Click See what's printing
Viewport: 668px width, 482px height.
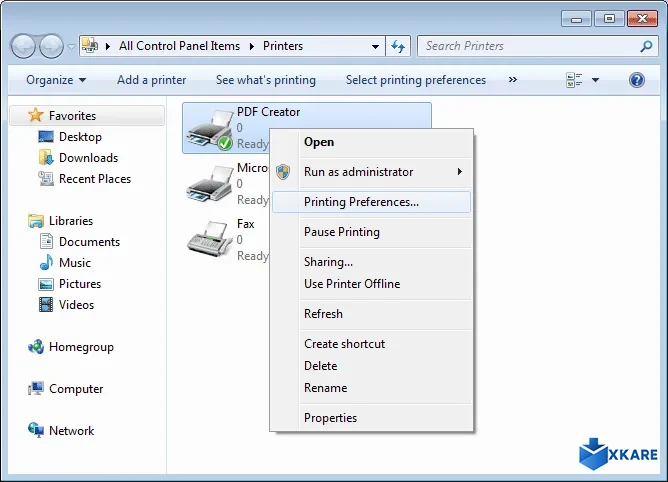pos(266,80)
